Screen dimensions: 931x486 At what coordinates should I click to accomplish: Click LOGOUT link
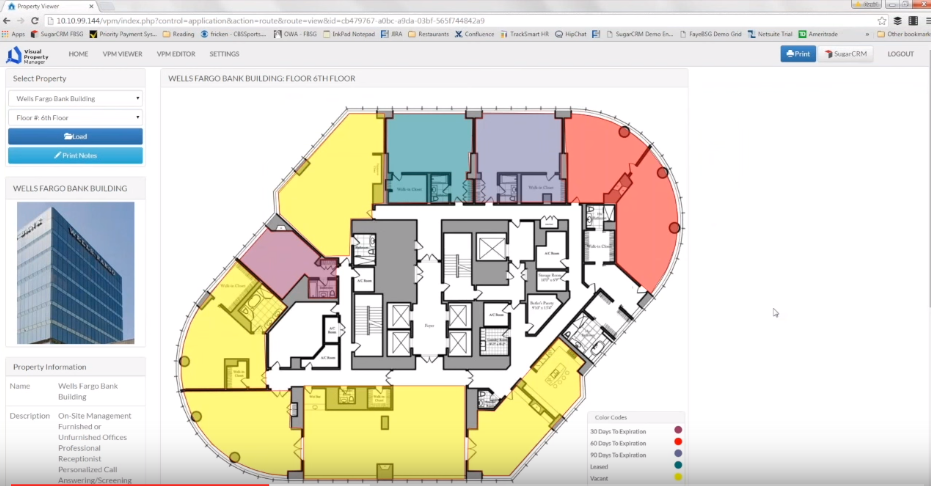[900, 54]
